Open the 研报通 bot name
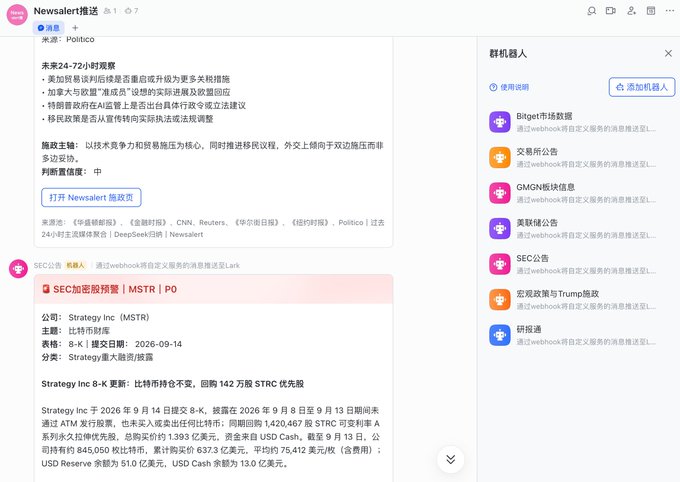Viewport: 680px width, 482px height. point(529,330)
